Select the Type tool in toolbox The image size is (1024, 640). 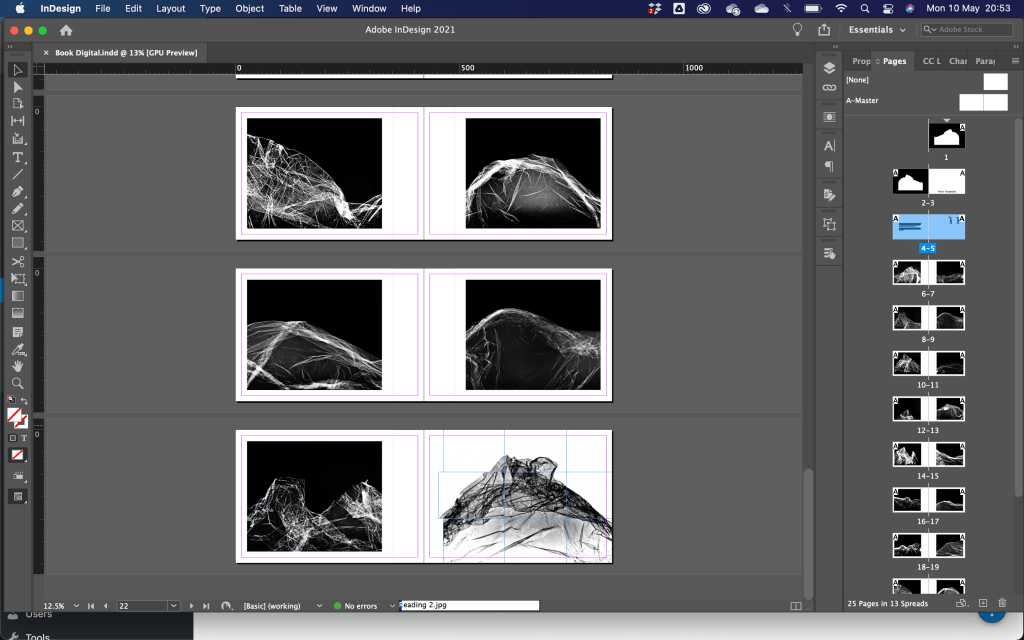(18, 157)
